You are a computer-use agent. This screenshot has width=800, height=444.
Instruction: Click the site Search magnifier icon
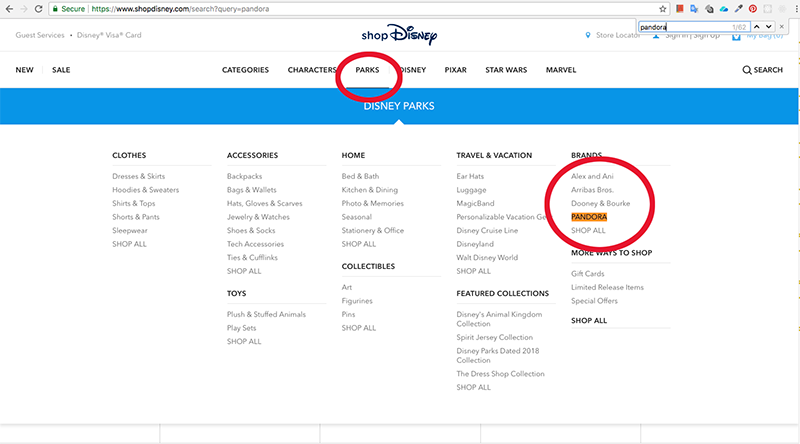coord(746,70)
